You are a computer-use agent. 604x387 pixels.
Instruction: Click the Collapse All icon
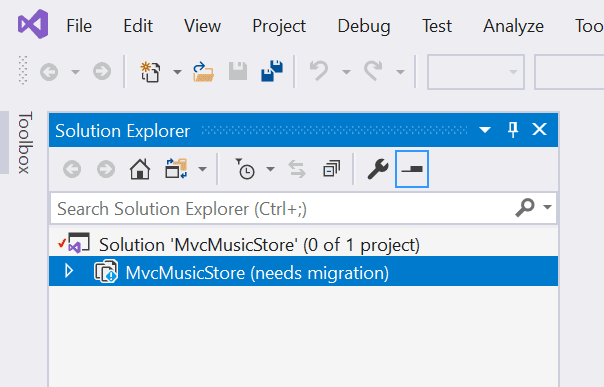[331, 169]
